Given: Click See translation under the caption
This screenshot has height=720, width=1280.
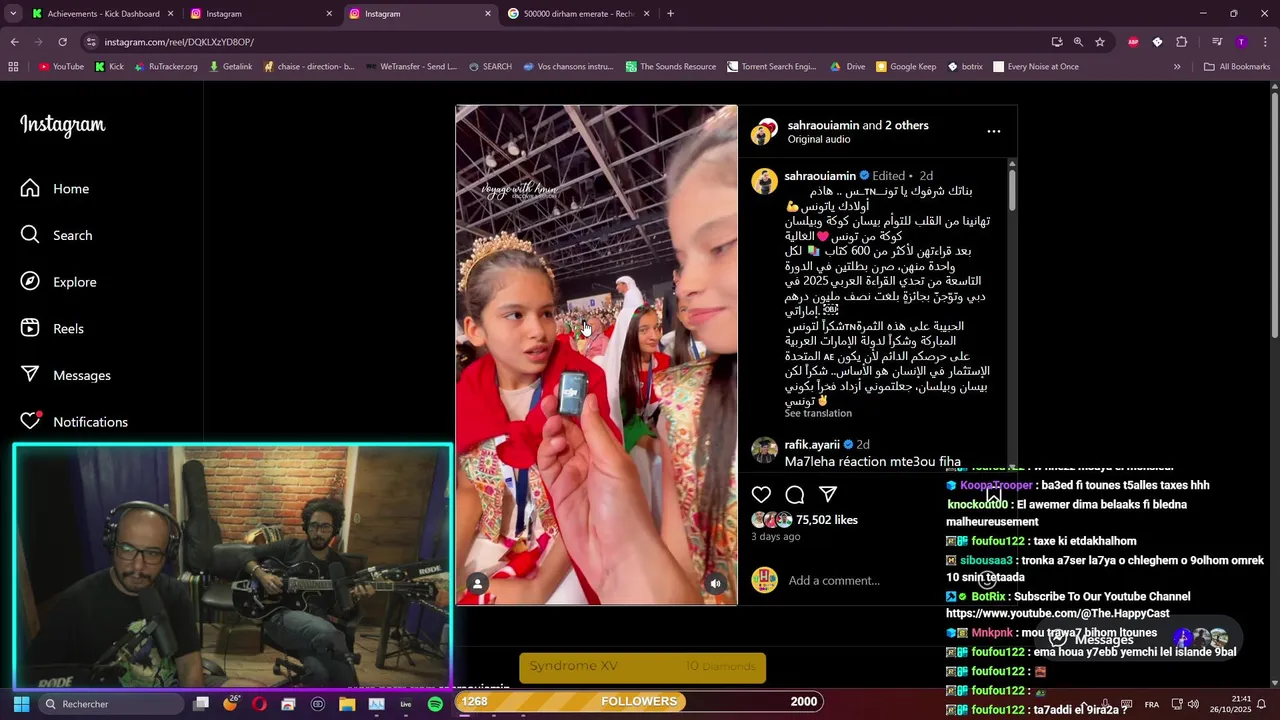Looking at the screenshot, I should click(x=818, y=413).
